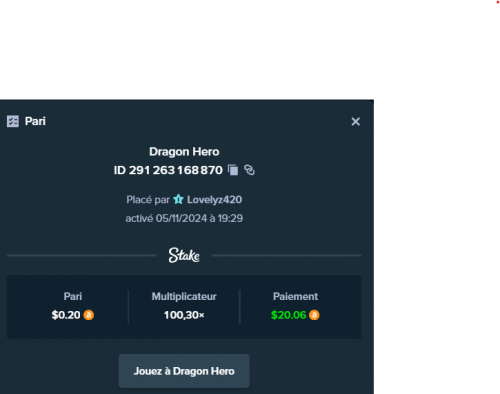Click the Pari column label above $0.20

(73, 296)
